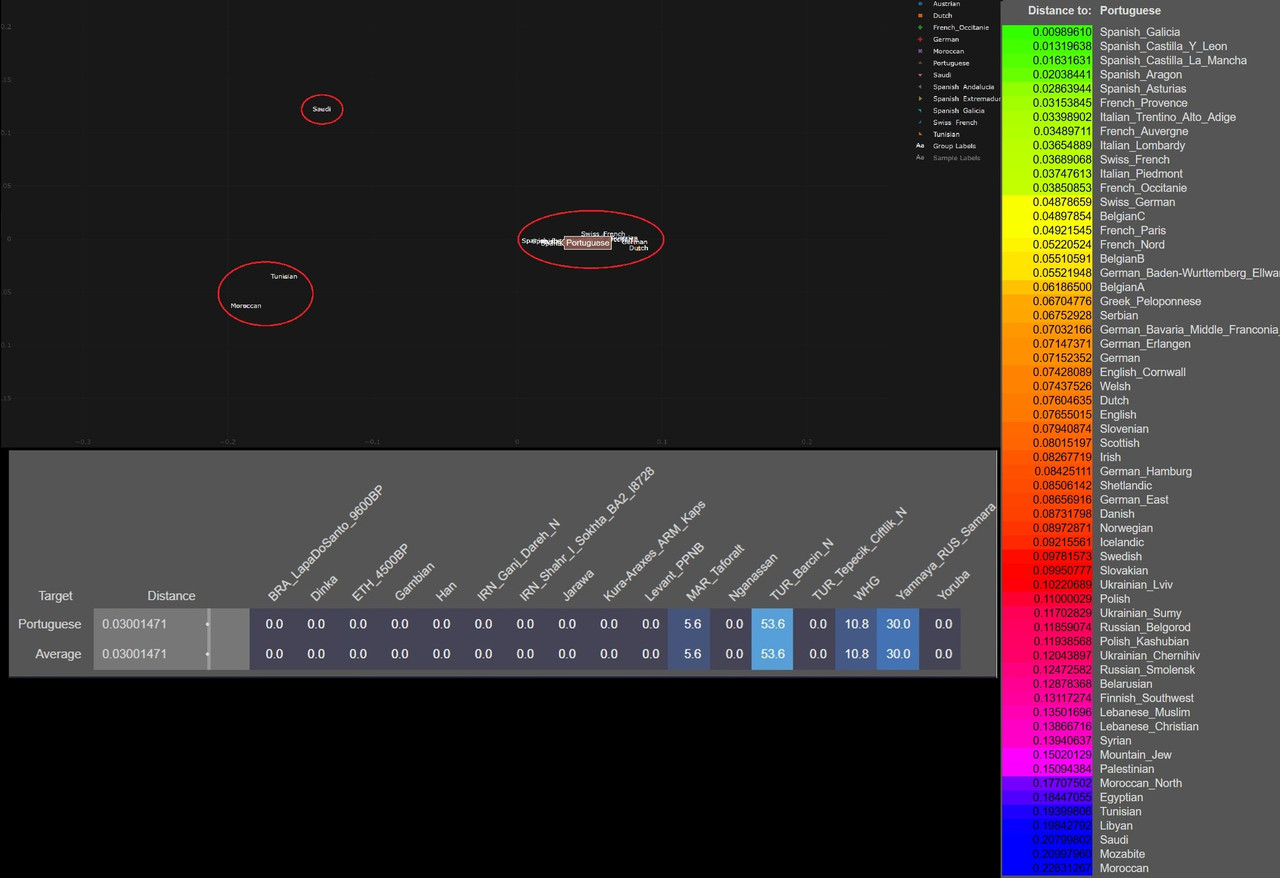
Task: Click the orange square icon next to Dutch
Action: tap(920, 15)
